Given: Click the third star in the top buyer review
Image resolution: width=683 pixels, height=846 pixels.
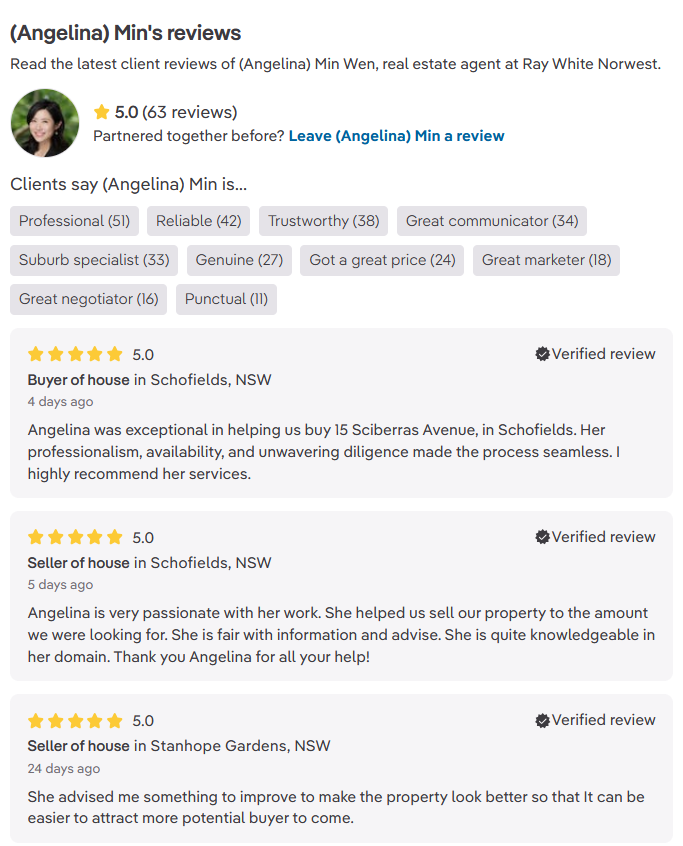Looking at the screenshot, I should 75,354.
